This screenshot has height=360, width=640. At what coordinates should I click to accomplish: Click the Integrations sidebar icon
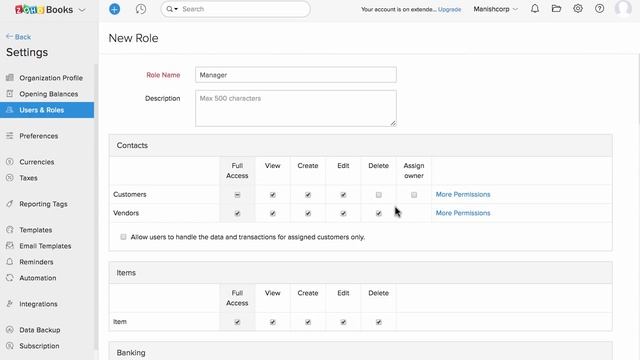tap(10, 304)
